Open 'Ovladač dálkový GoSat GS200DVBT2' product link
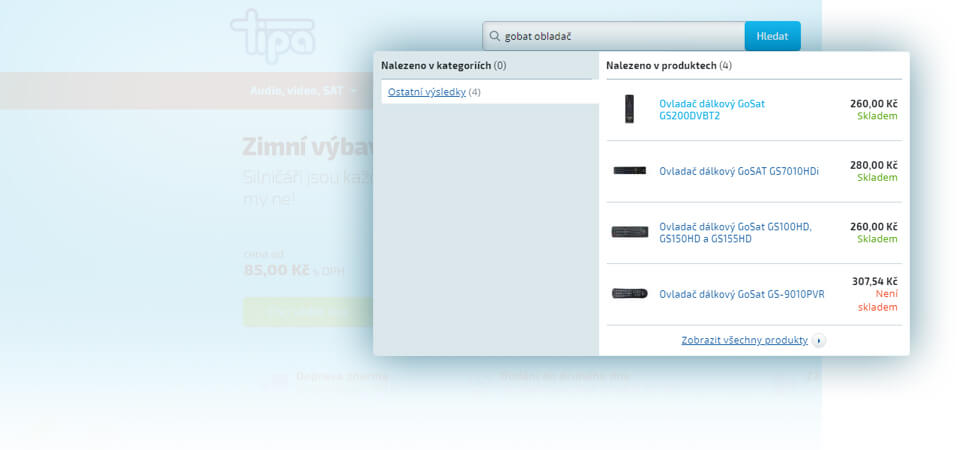 tap(712, 110)
